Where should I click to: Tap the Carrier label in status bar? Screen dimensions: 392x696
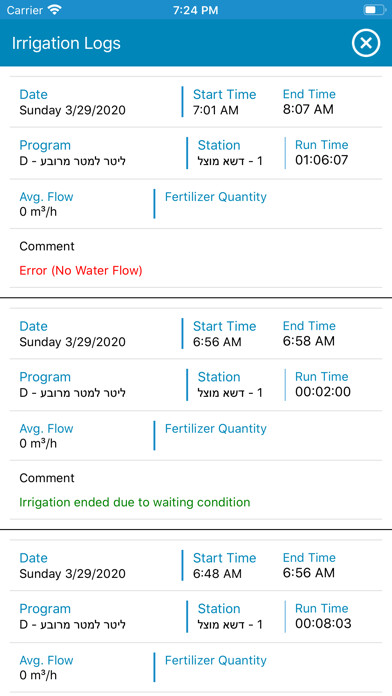(25, 10)
